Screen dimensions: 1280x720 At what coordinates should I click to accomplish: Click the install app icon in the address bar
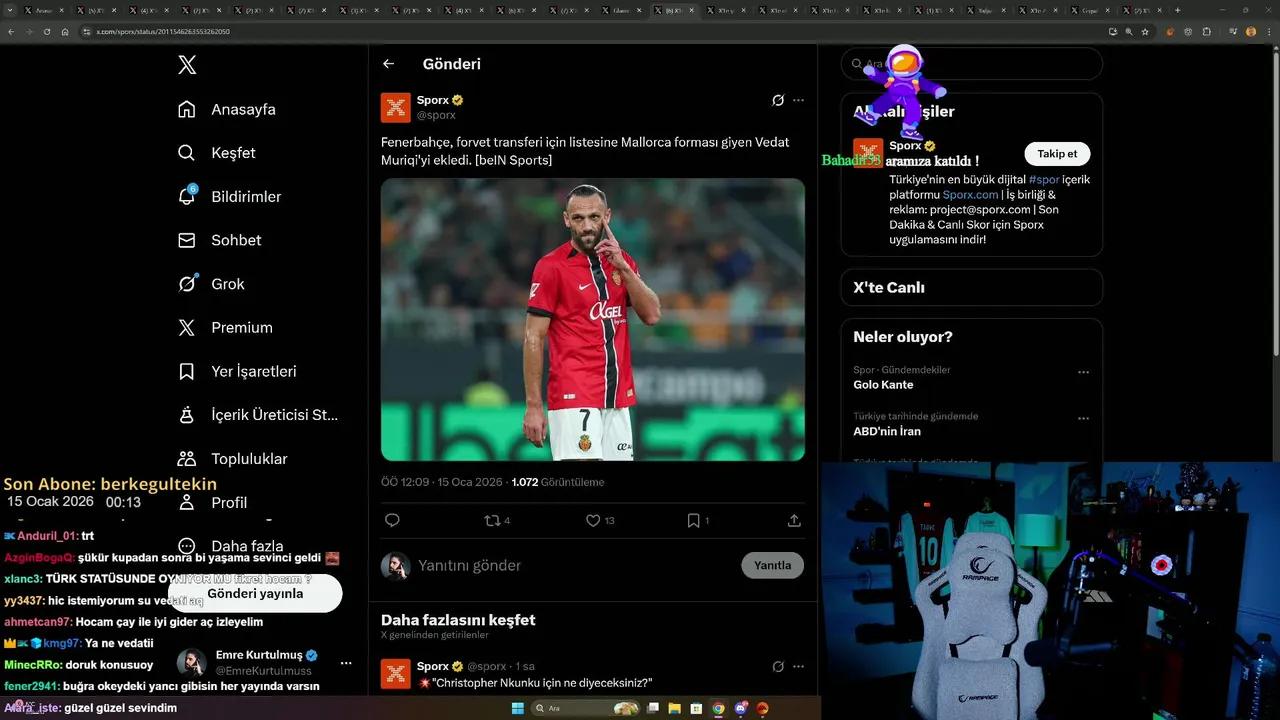(1113, 32)
